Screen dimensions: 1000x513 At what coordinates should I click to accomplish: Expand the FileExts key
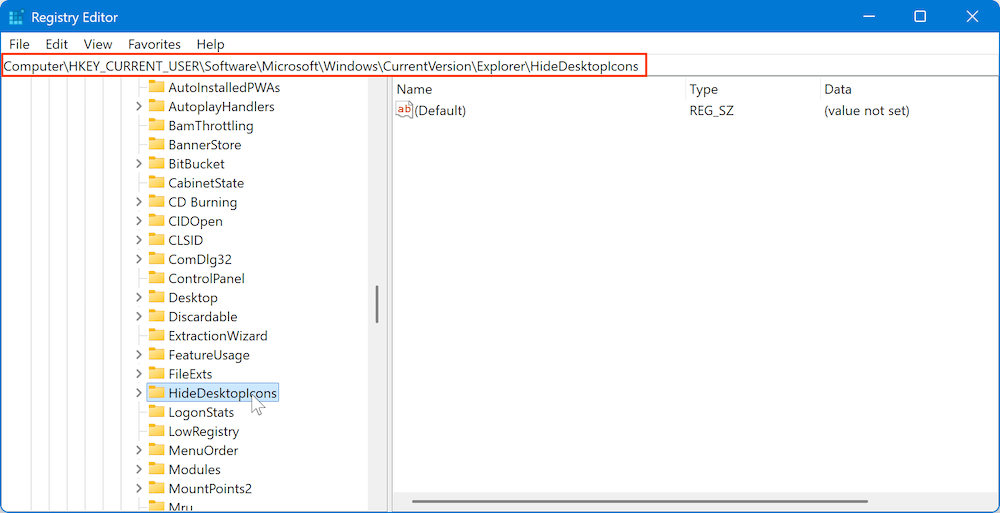(x=138, y=374)
